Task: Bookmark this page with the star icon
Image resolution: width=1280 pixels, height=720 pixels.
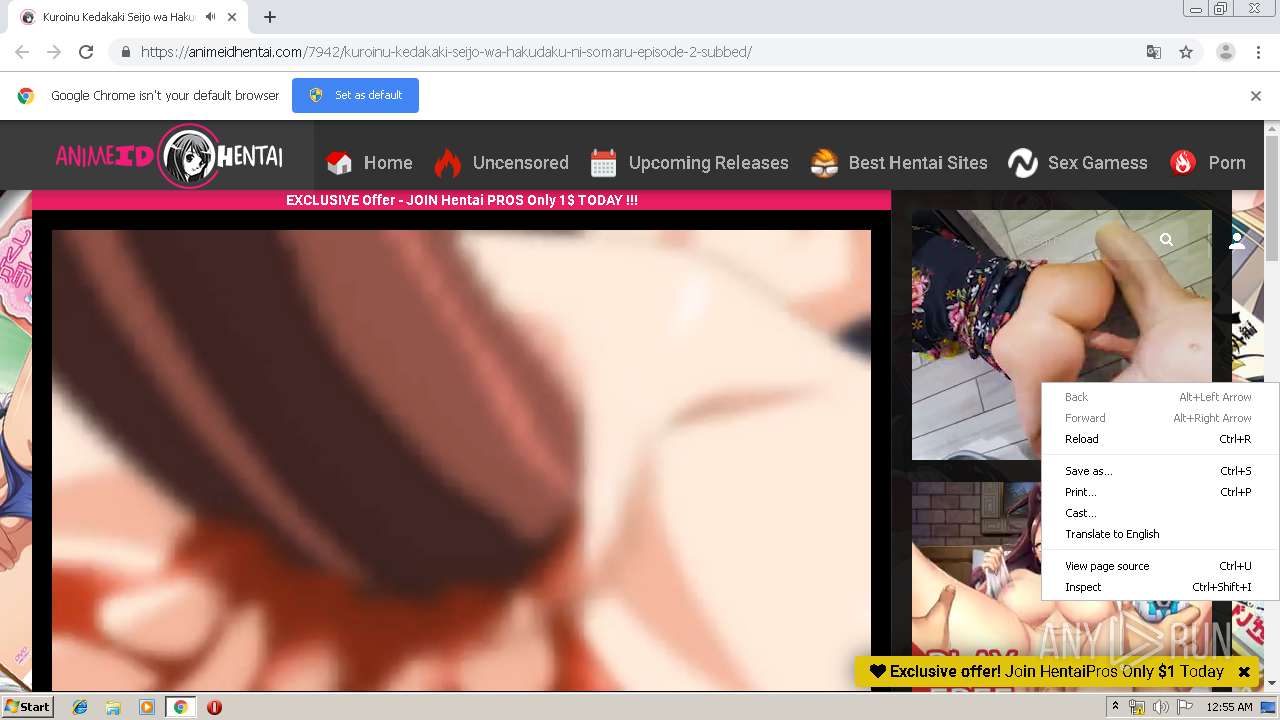Action: coord(1186,52)
